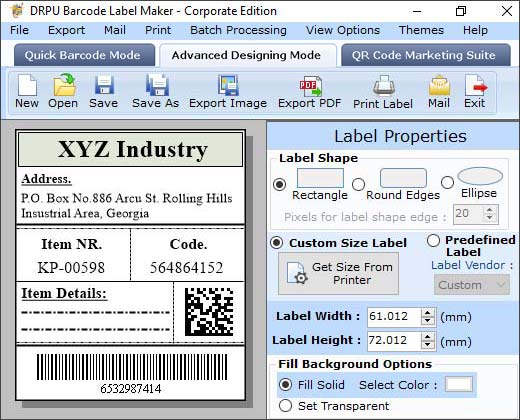Screen dimensions: 520x420
Task: Export the label as image
Action: pos(228,92)
